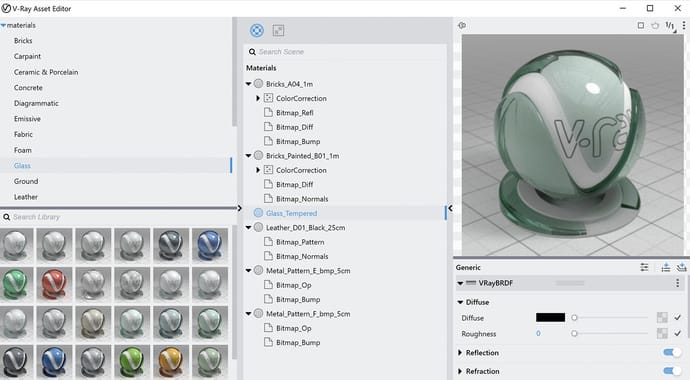The height and width of the screenshot is (380, 690).
Task: Switch to the Textures category icon
Action: (278, 30)
